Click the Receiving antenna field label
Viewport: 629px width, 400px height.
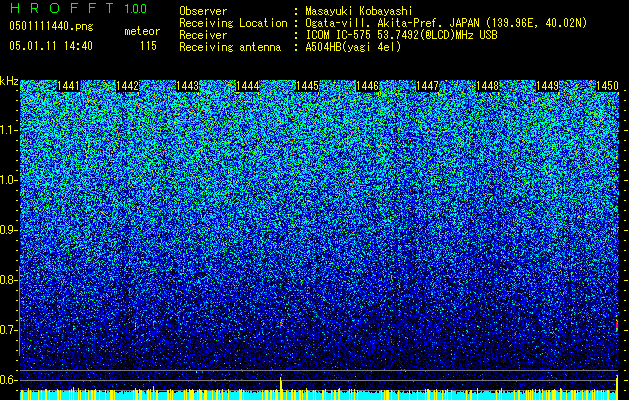click(230, 47)
